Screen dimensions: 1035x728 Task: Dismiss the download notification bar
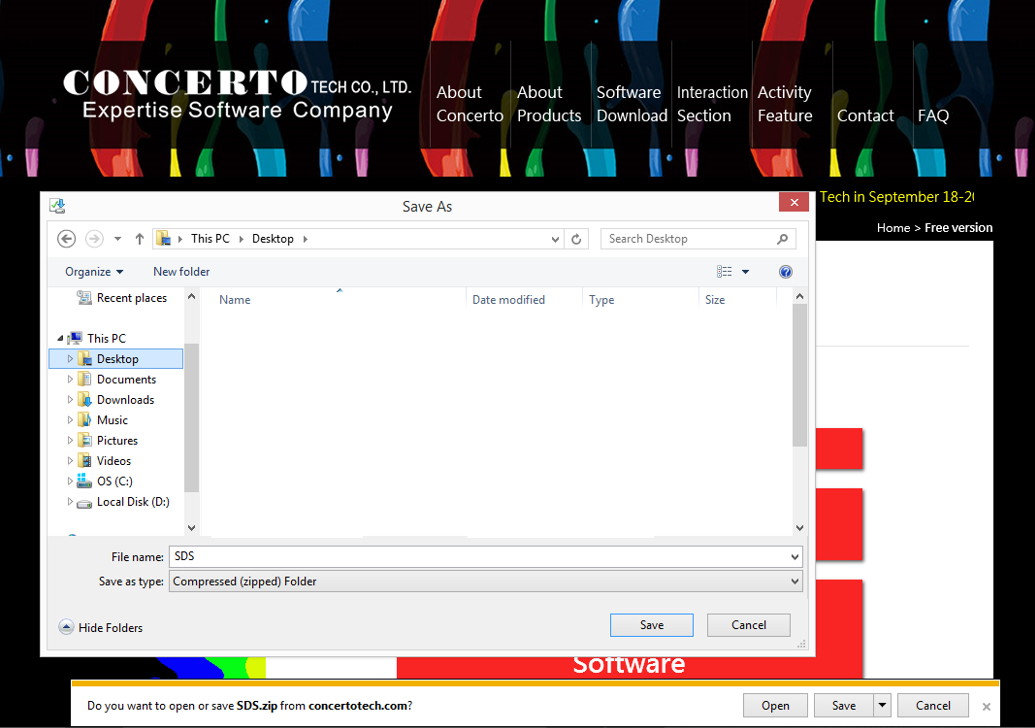click(x=986, y=706)
